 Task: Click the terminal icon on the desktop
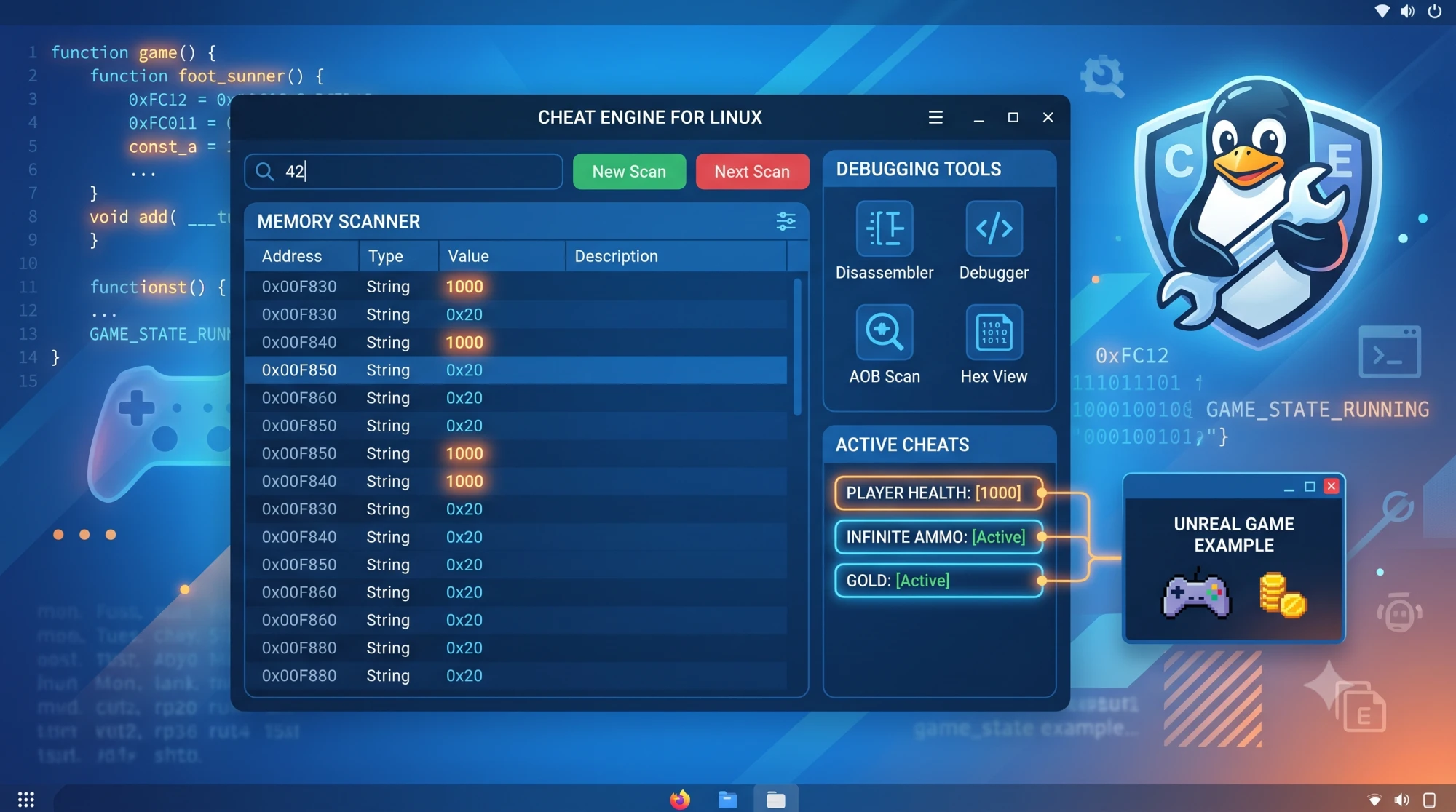tap(1390, 352)
